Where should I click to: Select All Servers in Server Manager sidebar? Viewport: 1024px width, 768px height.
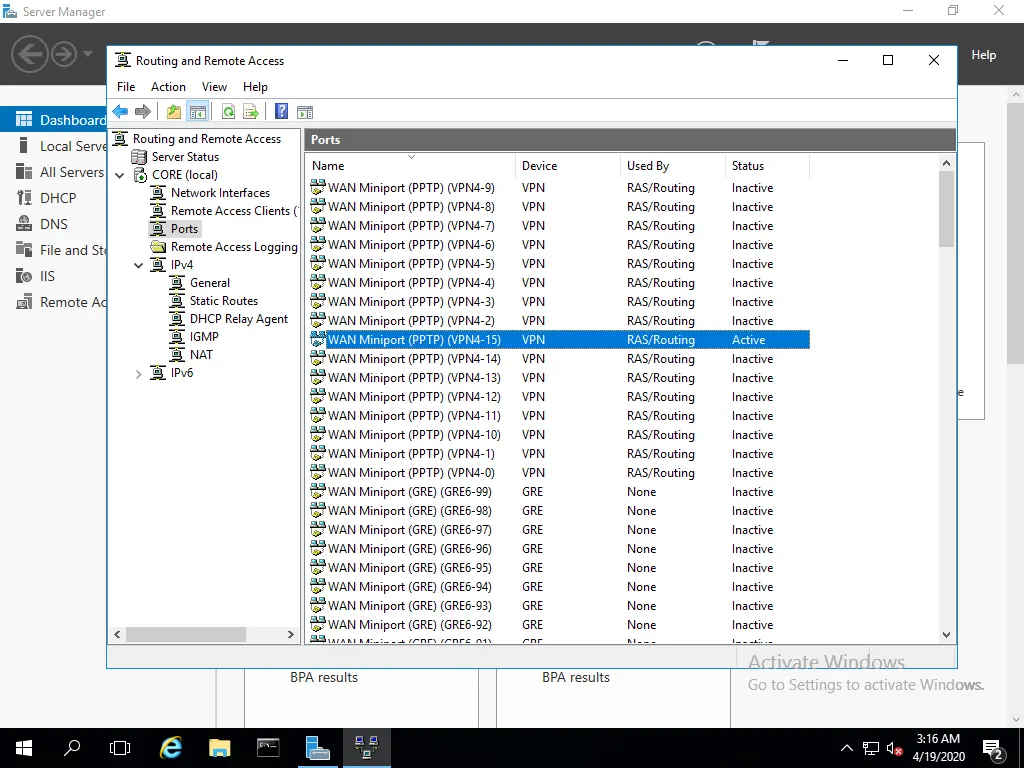(54, 172)
